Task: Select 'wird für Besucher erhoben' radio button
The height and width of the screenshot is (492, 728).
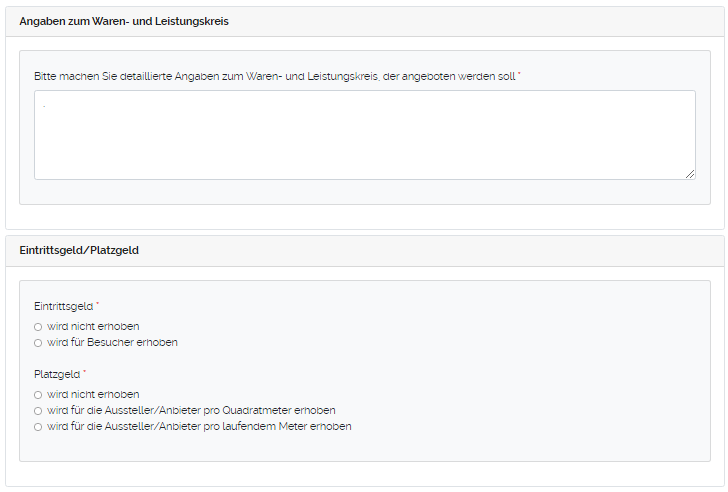Action: pyautogui.click(x=38, y=343)
